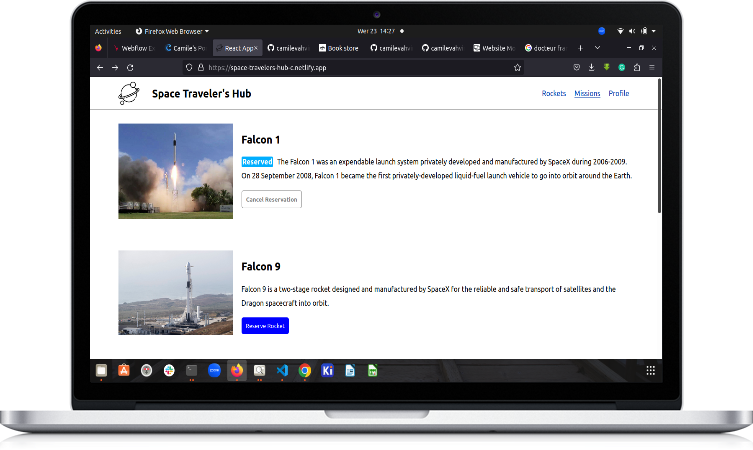Open the Missions navigation link

click(x=587, y=93)
